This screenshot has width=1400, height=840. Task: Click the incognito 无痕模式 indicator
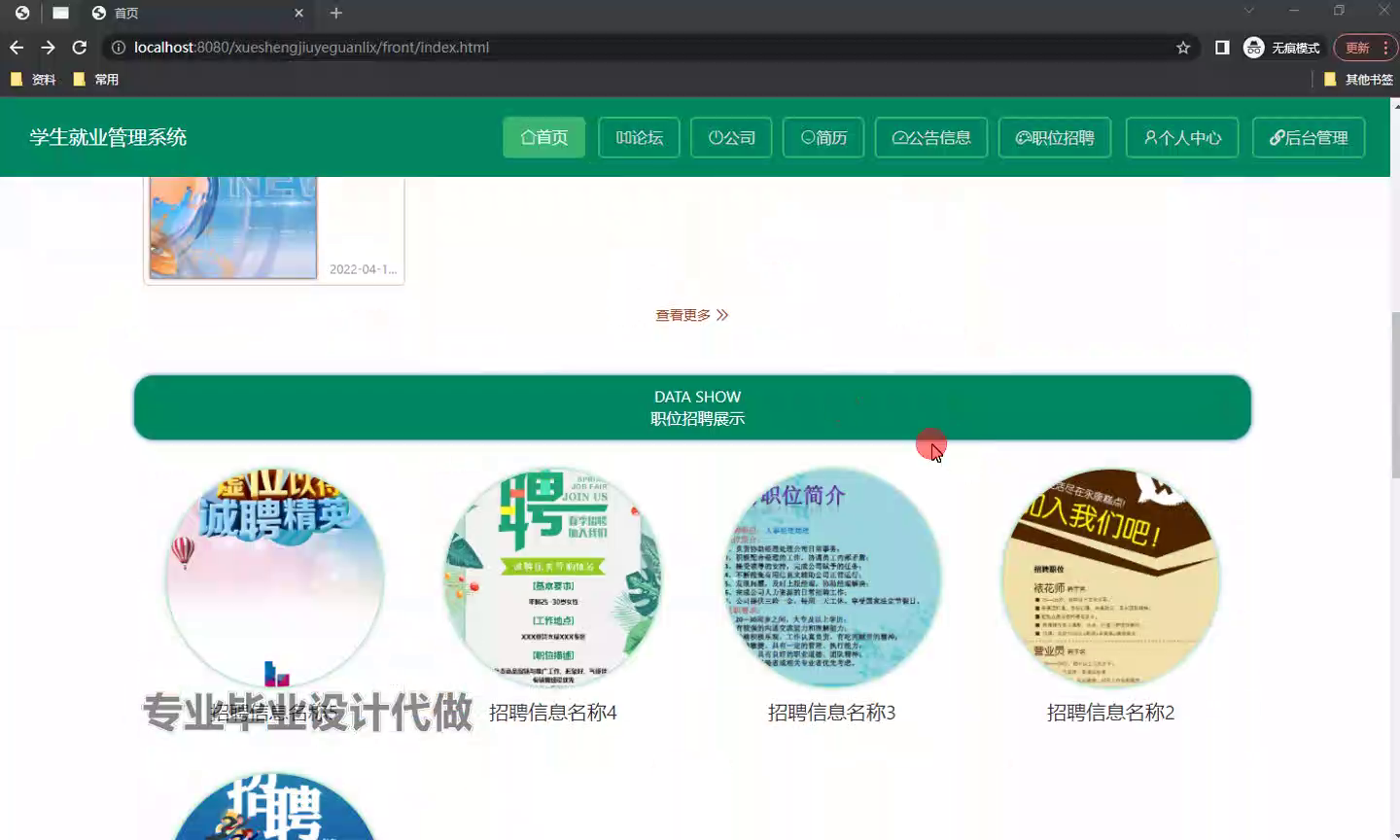point(1282,48)
